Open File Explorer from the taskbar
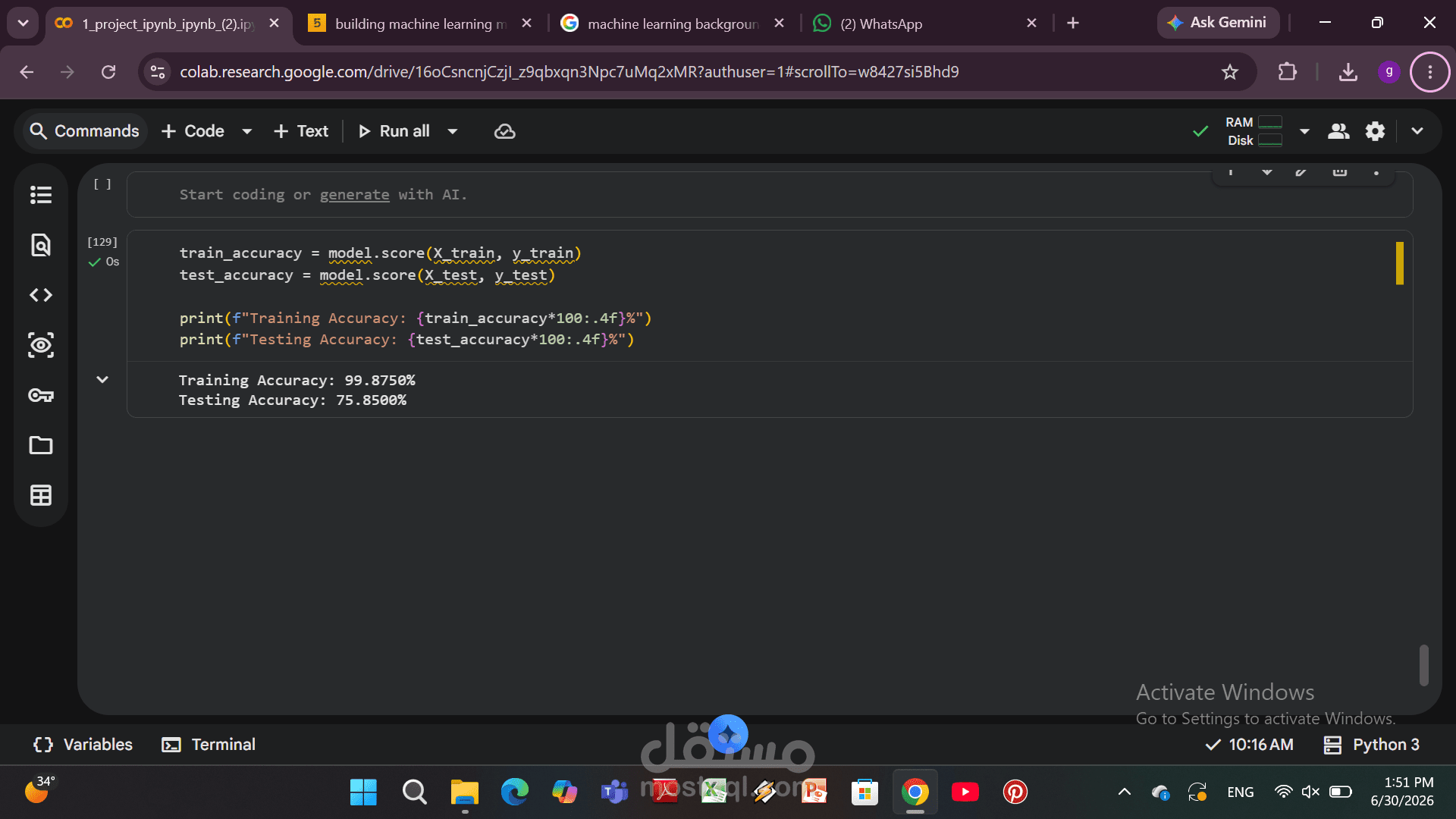Image resolution: width=1456 pixels, height=819 pixels. pyautogui.click(x=464, y=792)
